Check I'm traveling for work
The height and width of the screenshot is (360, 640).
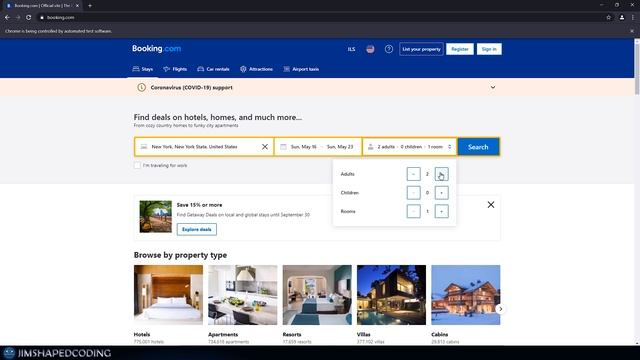(137, 165)
